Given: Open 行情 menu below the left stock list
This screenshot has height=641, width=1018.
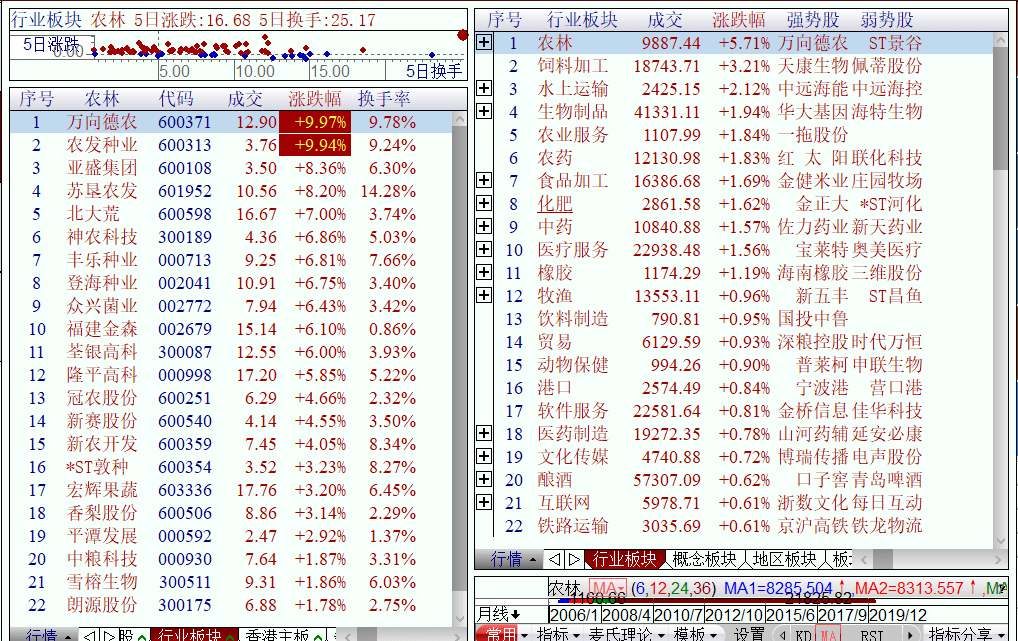Looking at the screenshot, I should tap(49, 635).
